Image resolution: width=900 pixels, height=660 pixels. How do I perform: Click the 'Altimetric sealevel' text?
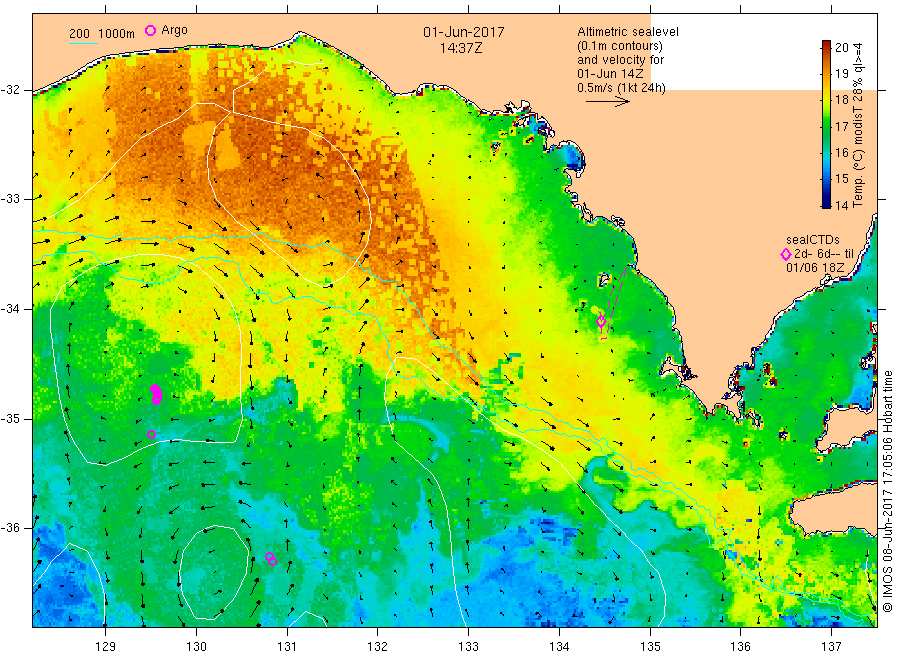click(x=628, y=32)
